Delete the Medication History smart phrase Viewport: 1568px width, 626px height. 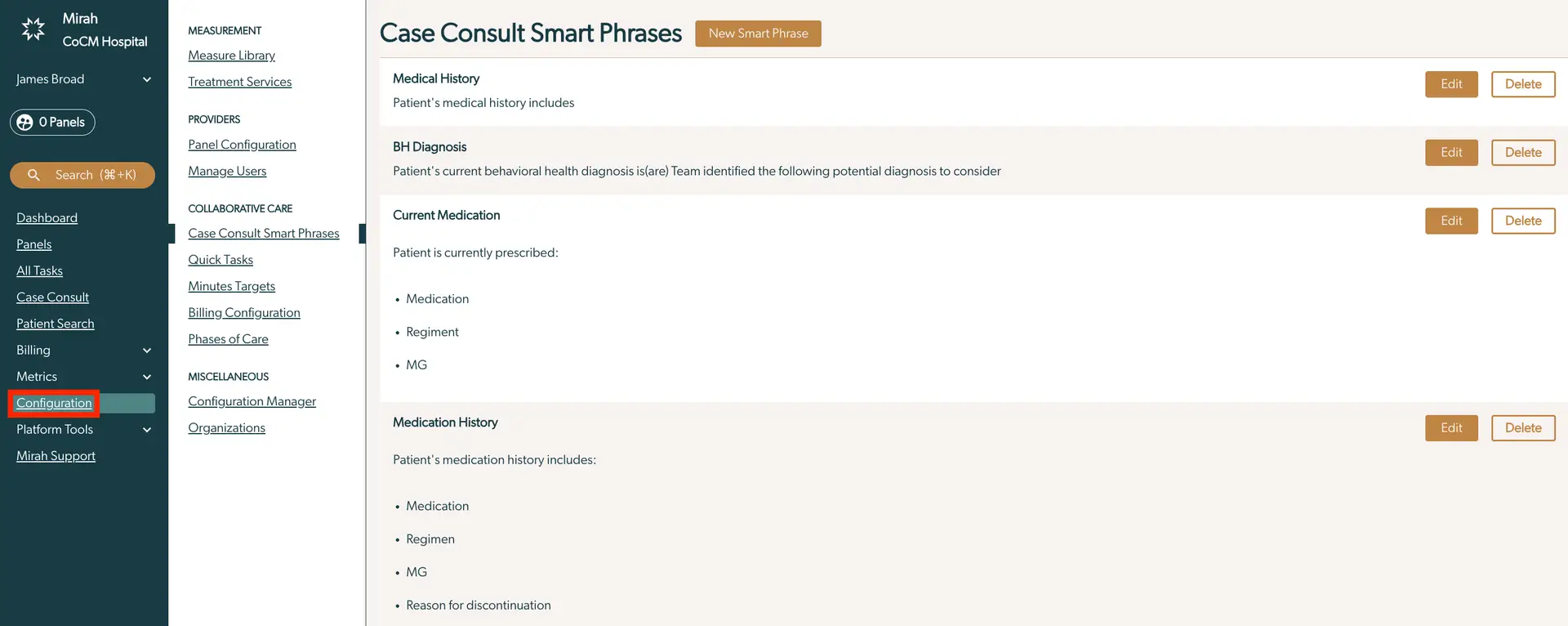(x=1522, y=427)
